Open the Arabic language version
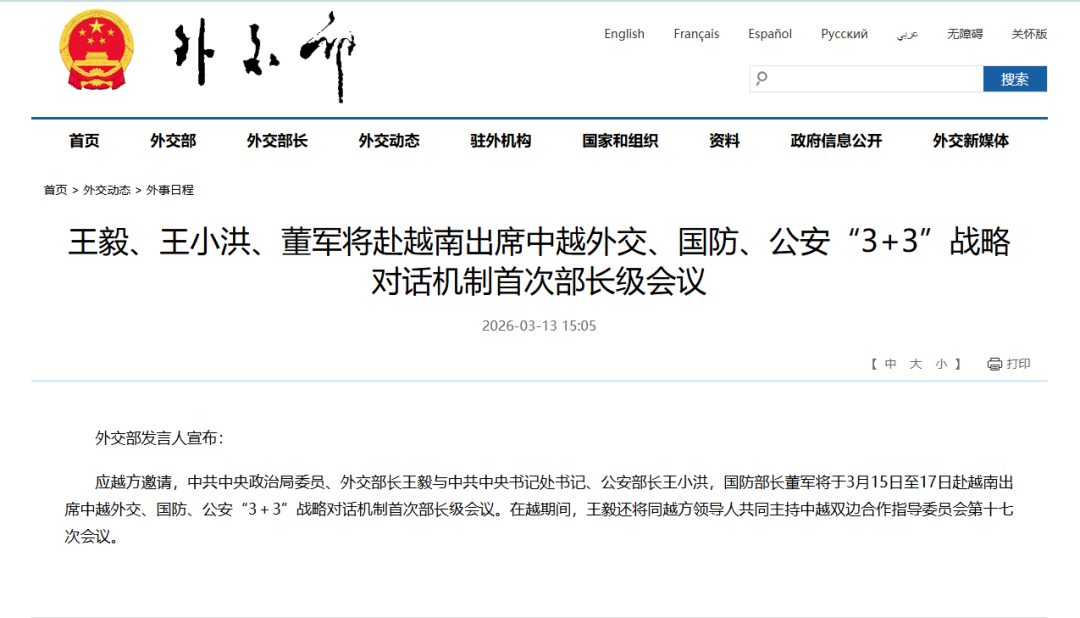The height and width of the screenshot is (618, 1080). (x=907, y=34)
